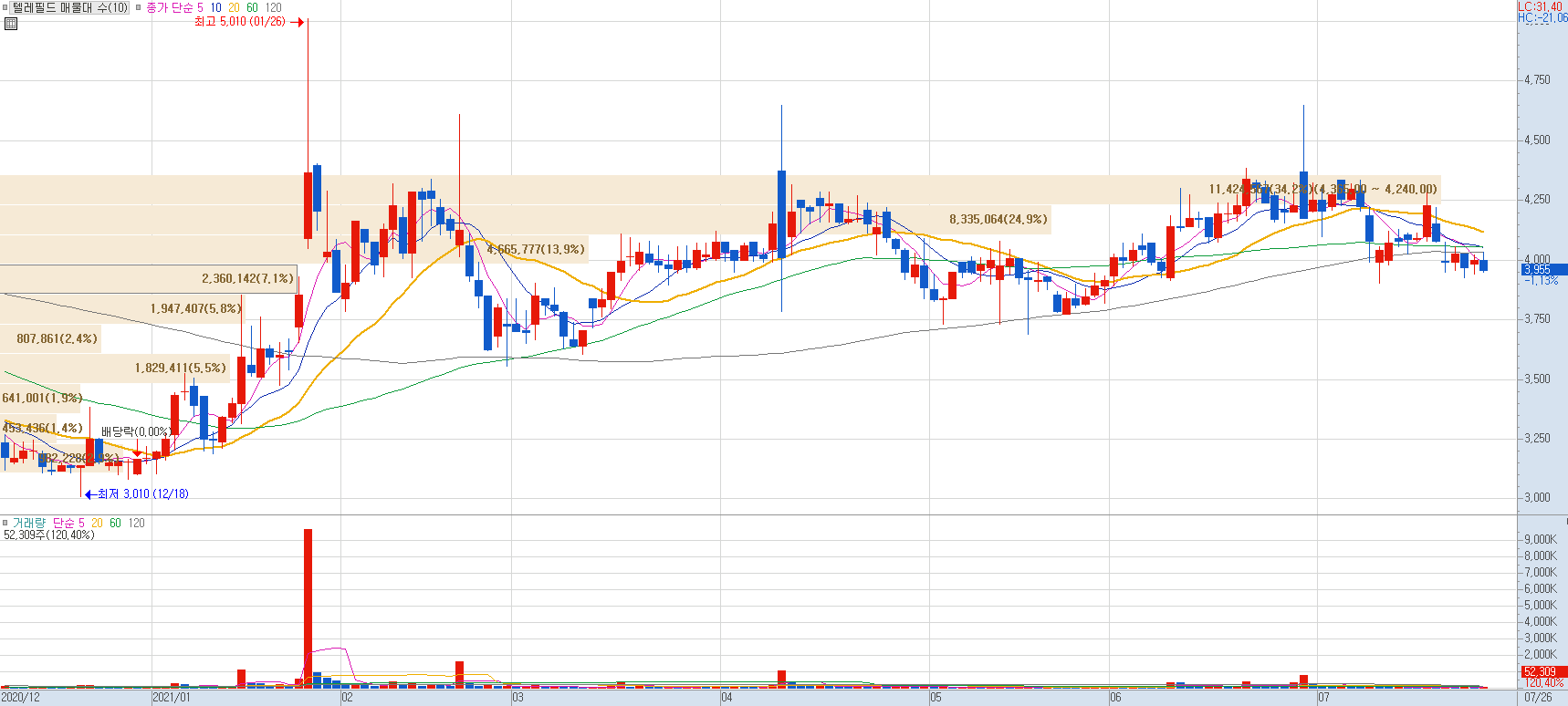
Task: Click the 2,360,142(7.1%) volume profile label
Action: pyautogui.click(x=248, y=278)
